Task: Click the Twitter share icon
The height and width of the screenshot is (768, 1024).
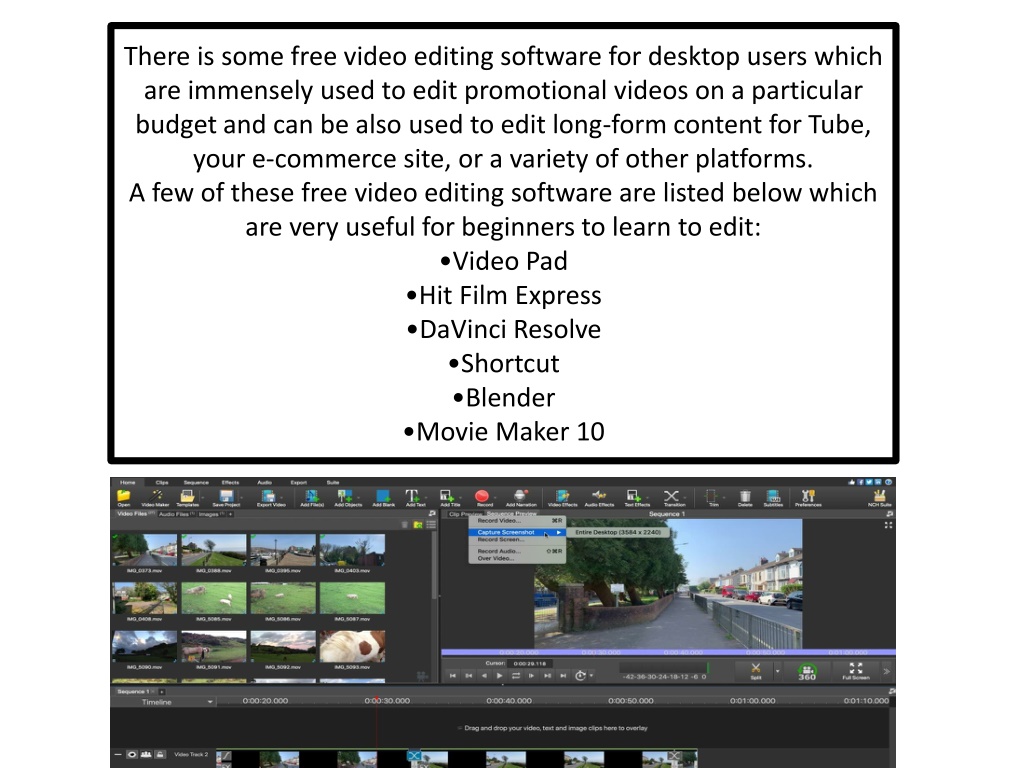Action: 869,482
